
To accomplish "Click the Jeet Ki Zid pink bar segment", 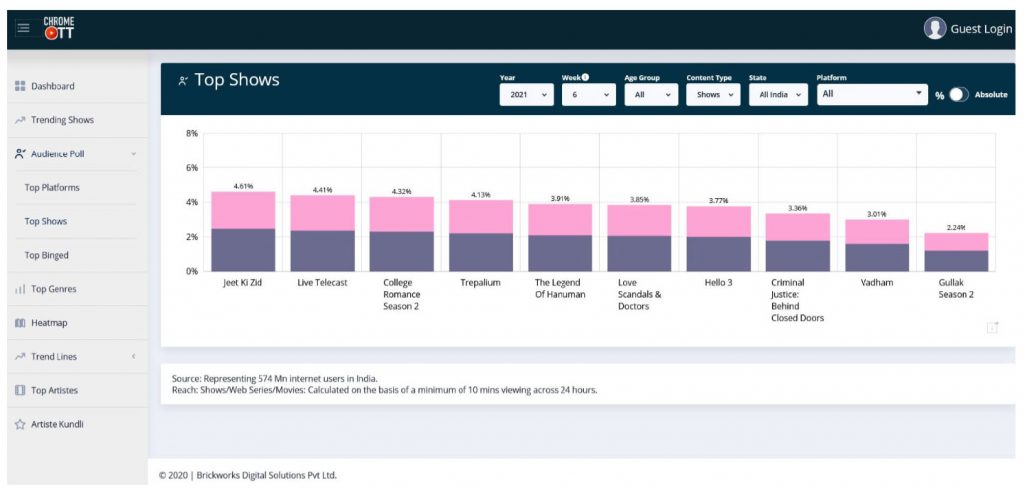I will pos(243,210).
